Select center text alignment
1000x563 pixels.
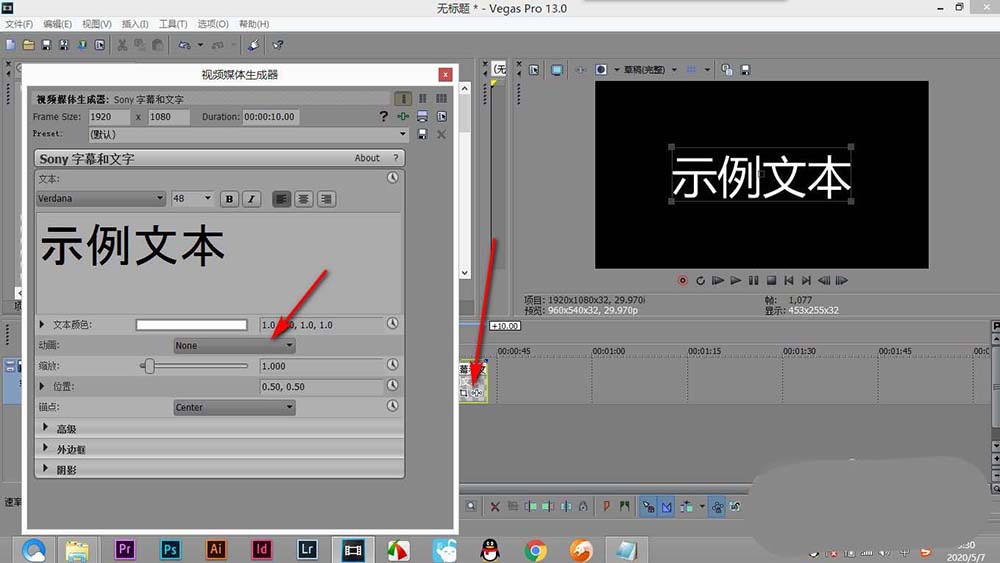point(304,199)
